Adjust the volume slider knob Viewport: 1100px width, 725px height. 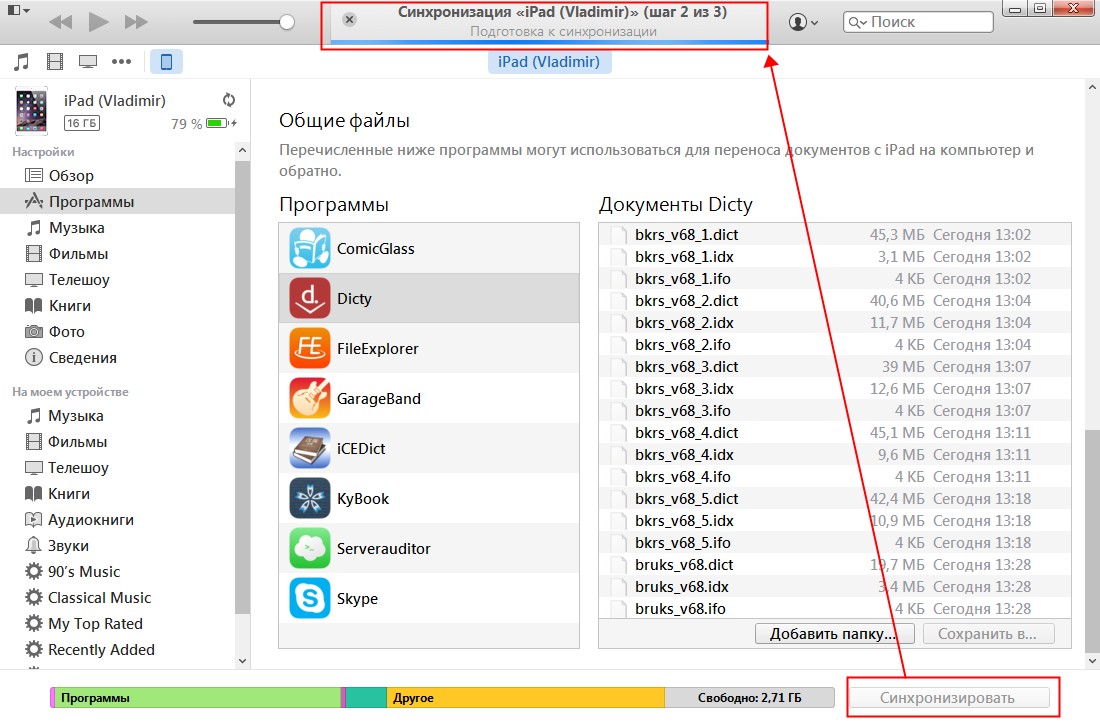(286, 22)
